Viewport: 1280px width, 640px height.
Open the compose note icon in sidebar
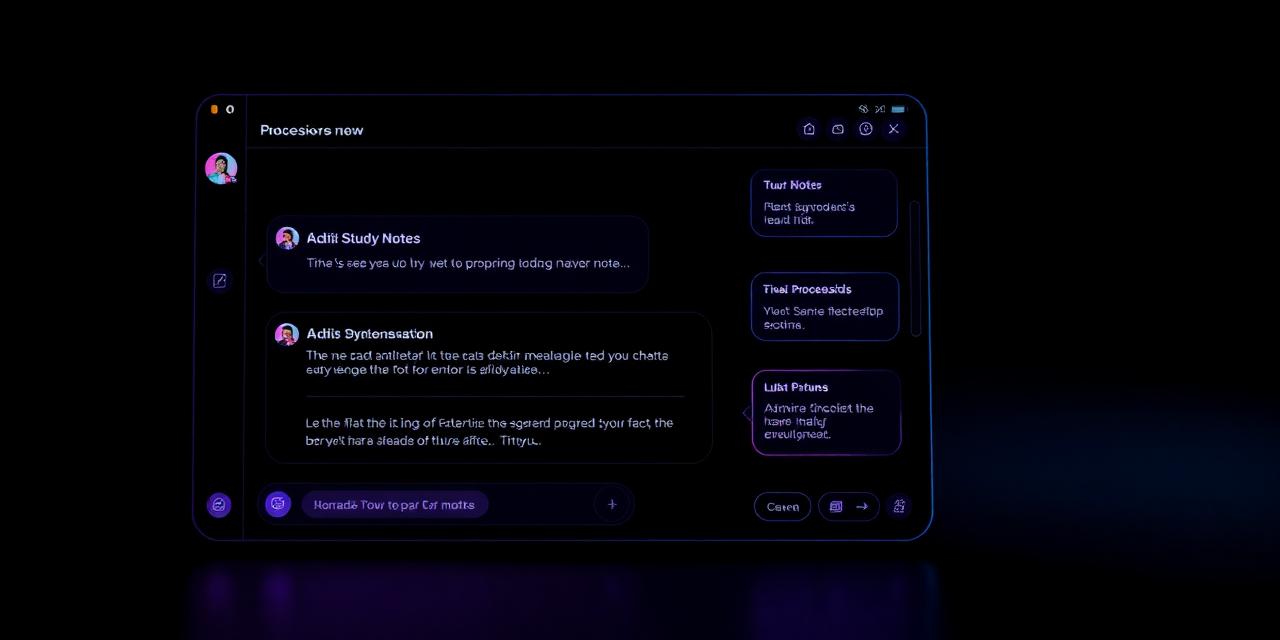point(220,281)
